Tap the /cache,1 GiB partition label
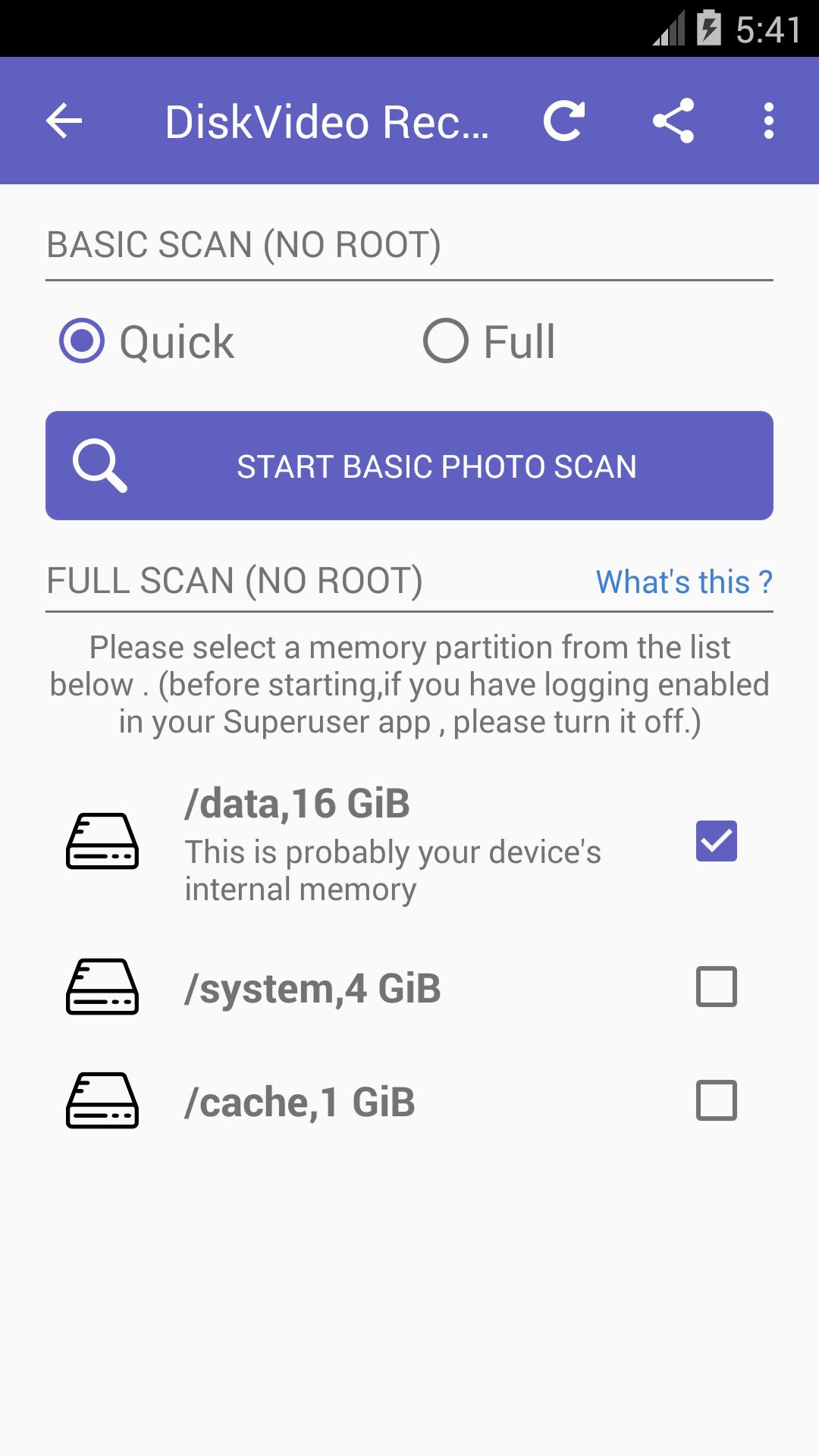819x1456 pixels. [300, 1103]
